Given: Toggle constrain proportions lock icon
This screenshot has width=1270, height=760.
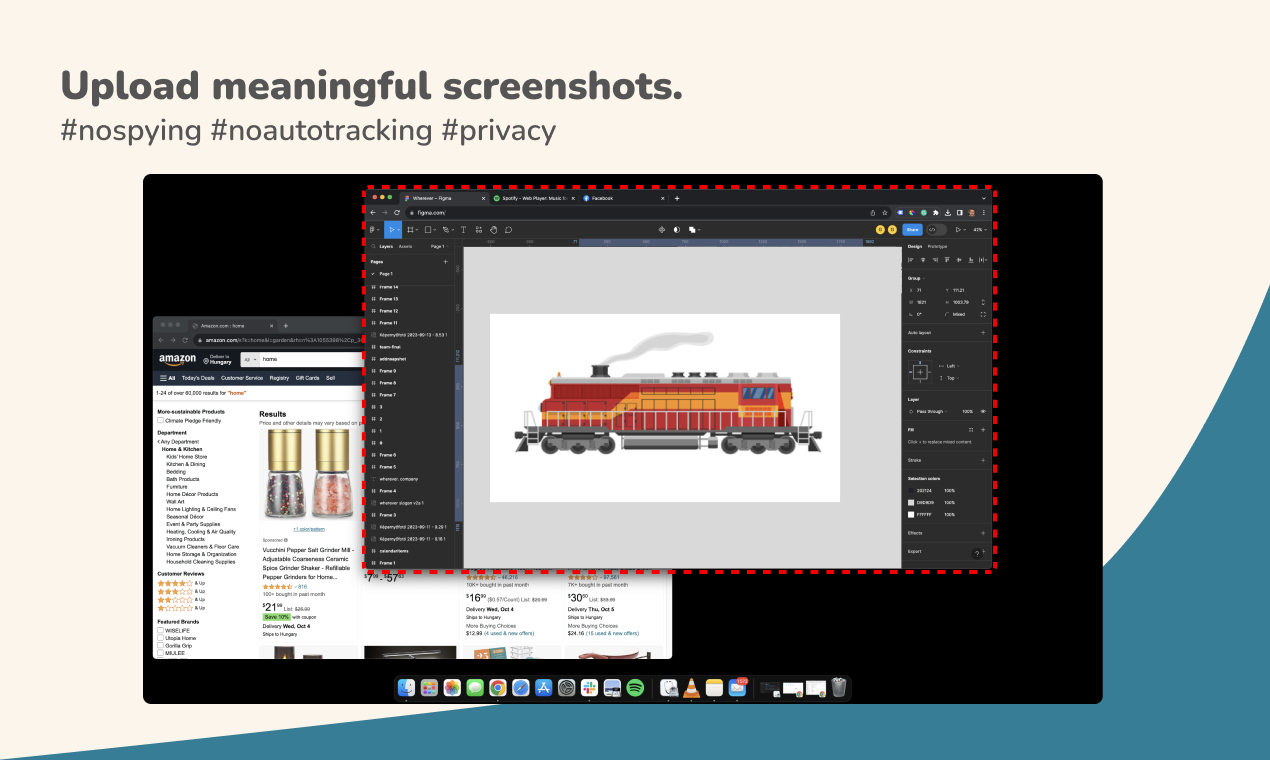Looking at the screenshot, I should pyautogui.click(x=983, y=302).
